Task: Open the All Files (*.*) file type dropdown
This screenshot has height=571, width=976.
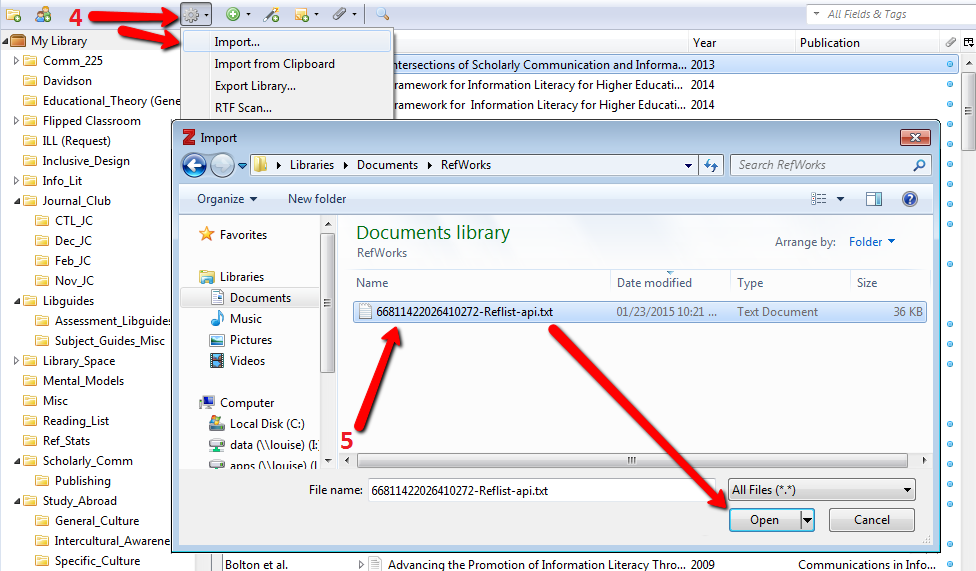Action: 821,490
